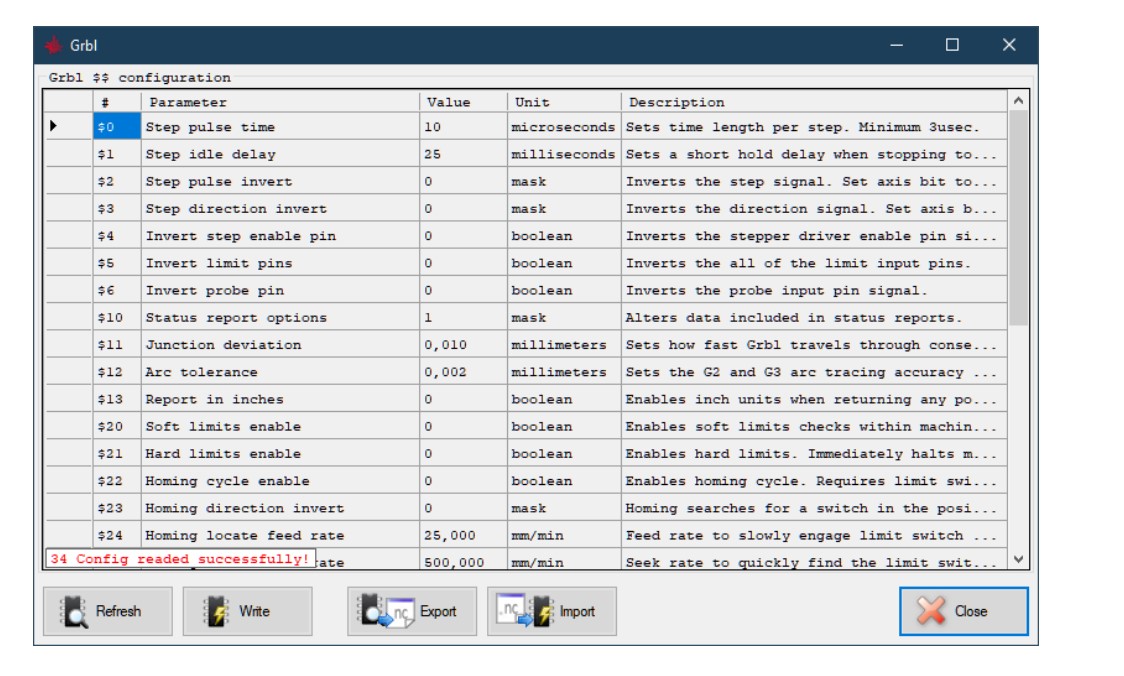Click the red X icon on the Close button
Image resolution: width=1124 pixels, height=676 pixels.
click(930, 611)
